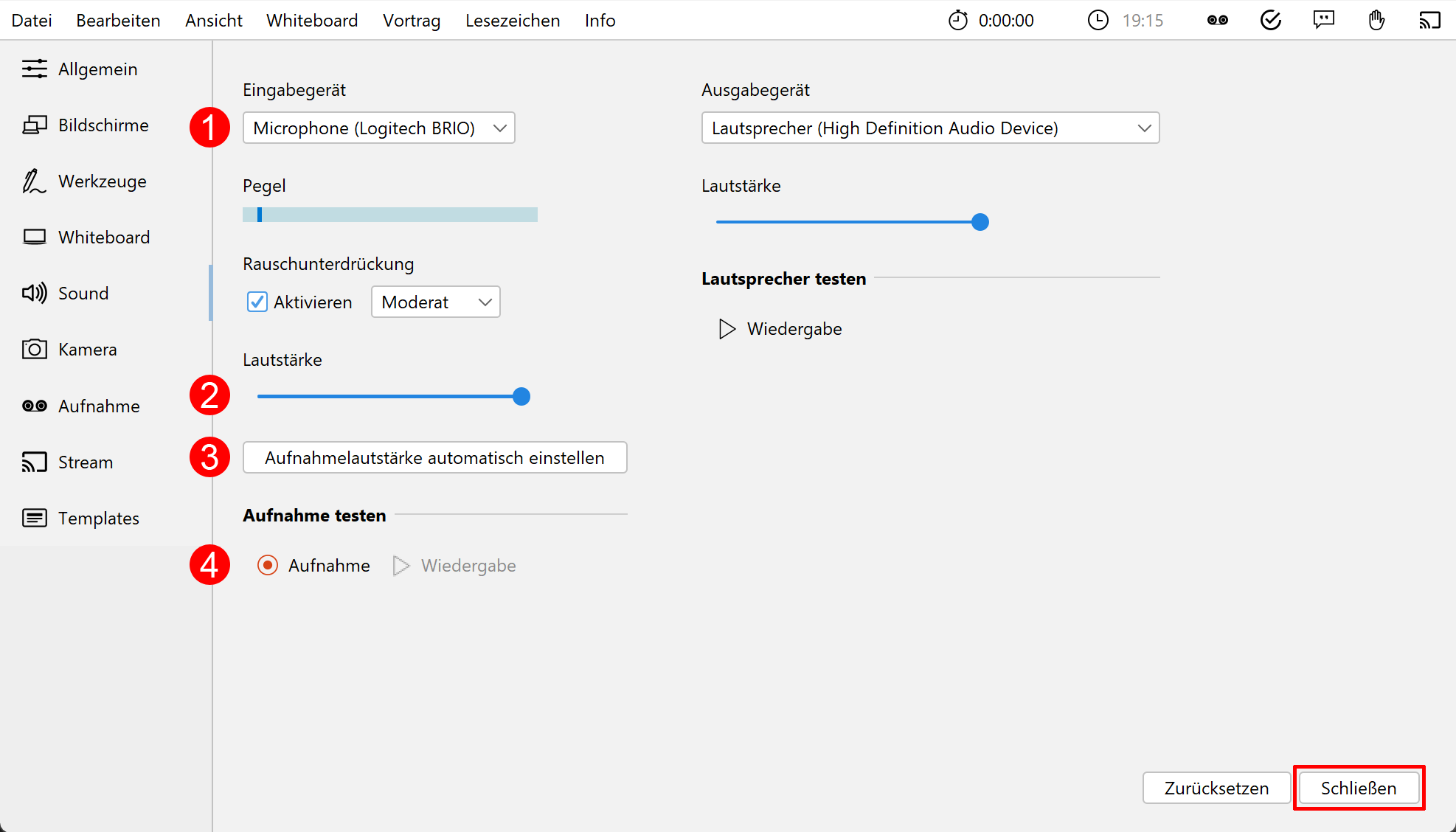Click the cast stream icon in top bar
This screenshot has height=832, width=1456.
1429,20
